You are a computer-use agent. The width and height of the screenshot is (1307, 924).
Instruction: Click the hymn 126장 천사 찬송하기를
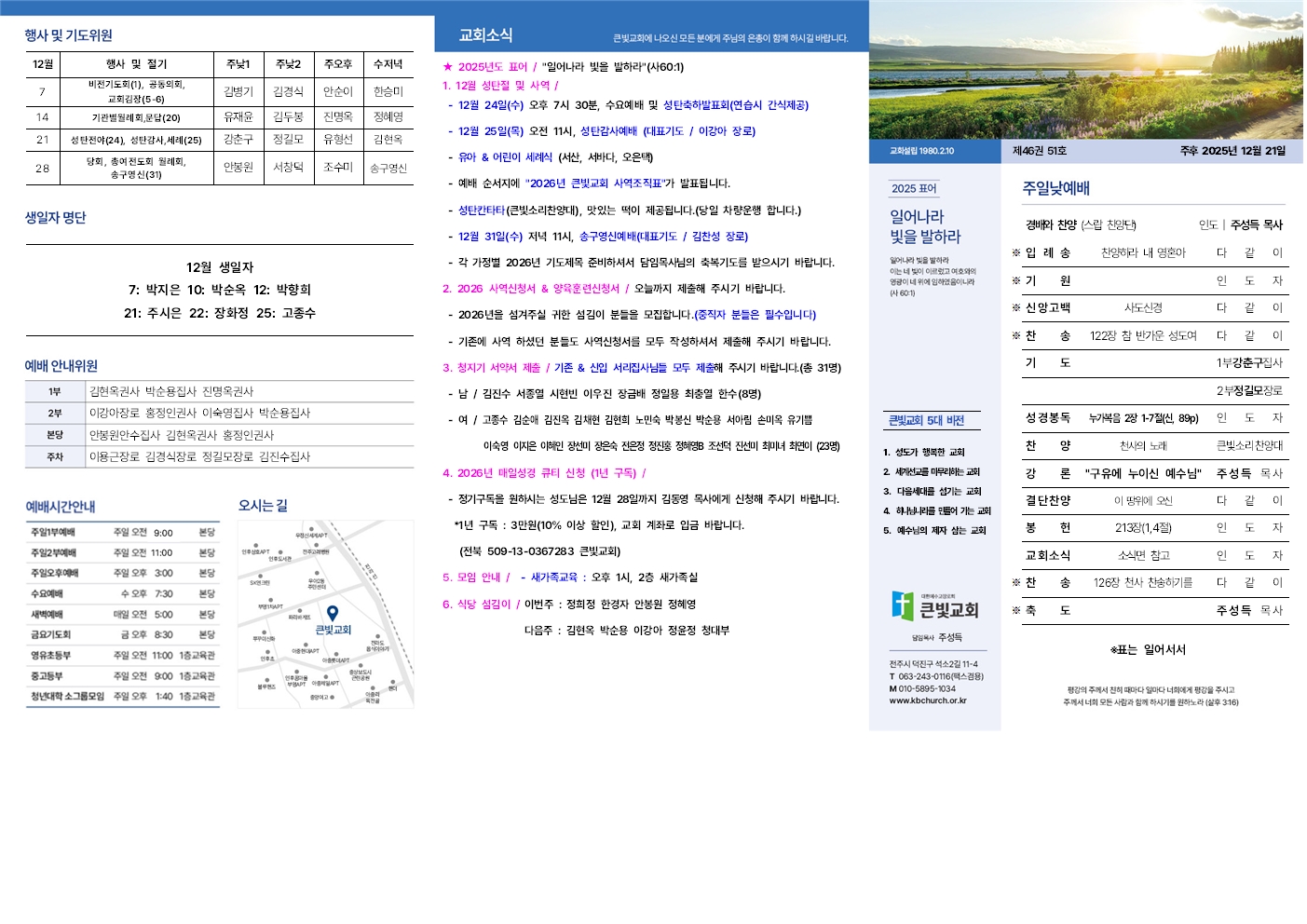pos(1143,583)
